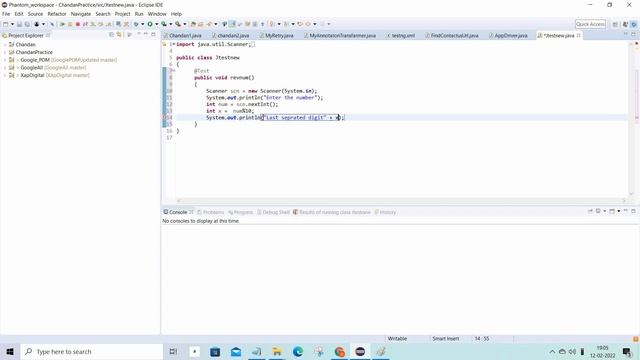Click the green Run toolbar icon
The width and height of the screenshot is (640, 360).
coord(150,24)
